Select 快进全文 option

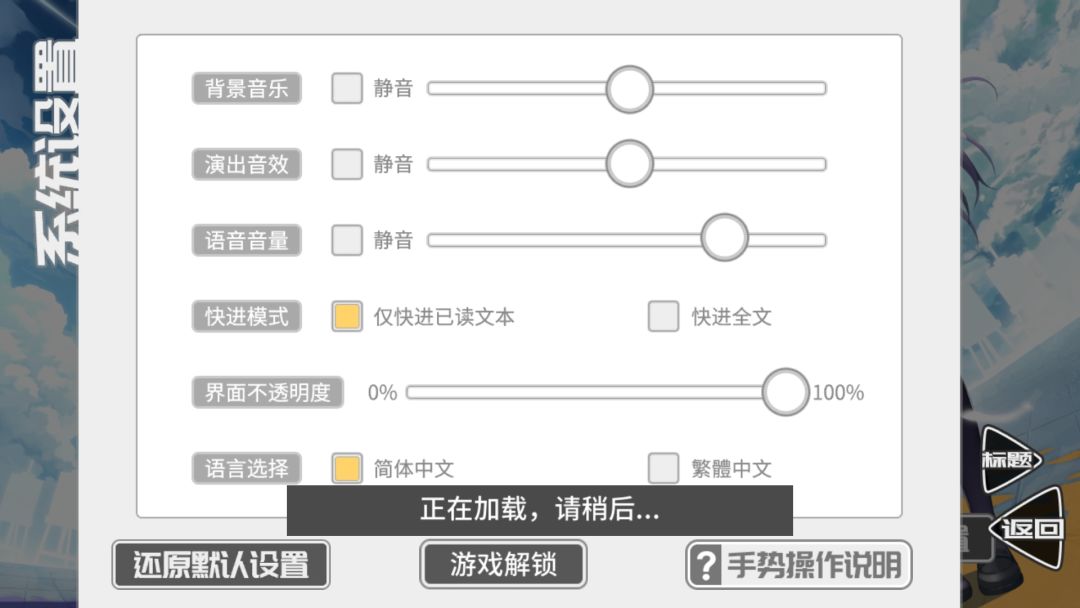pos(663,316)
